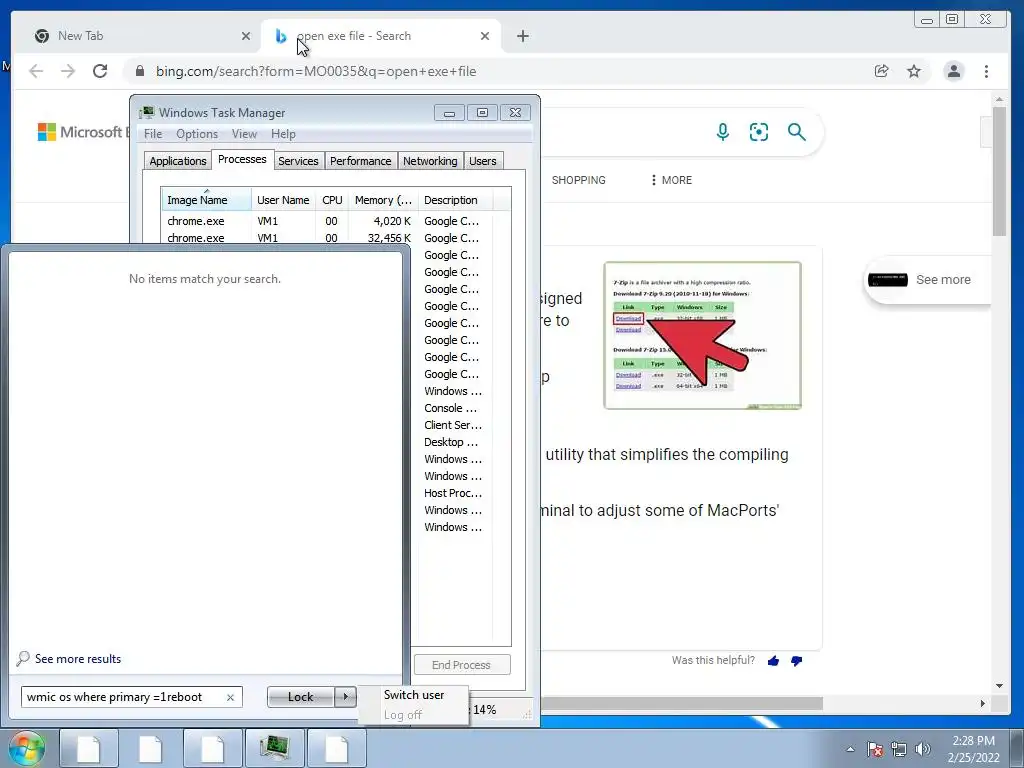The width and height of the screenshot is (1024, 768).
Task: Select chrome.exe row with 32,456 K memory
Action: coord(327,238)
